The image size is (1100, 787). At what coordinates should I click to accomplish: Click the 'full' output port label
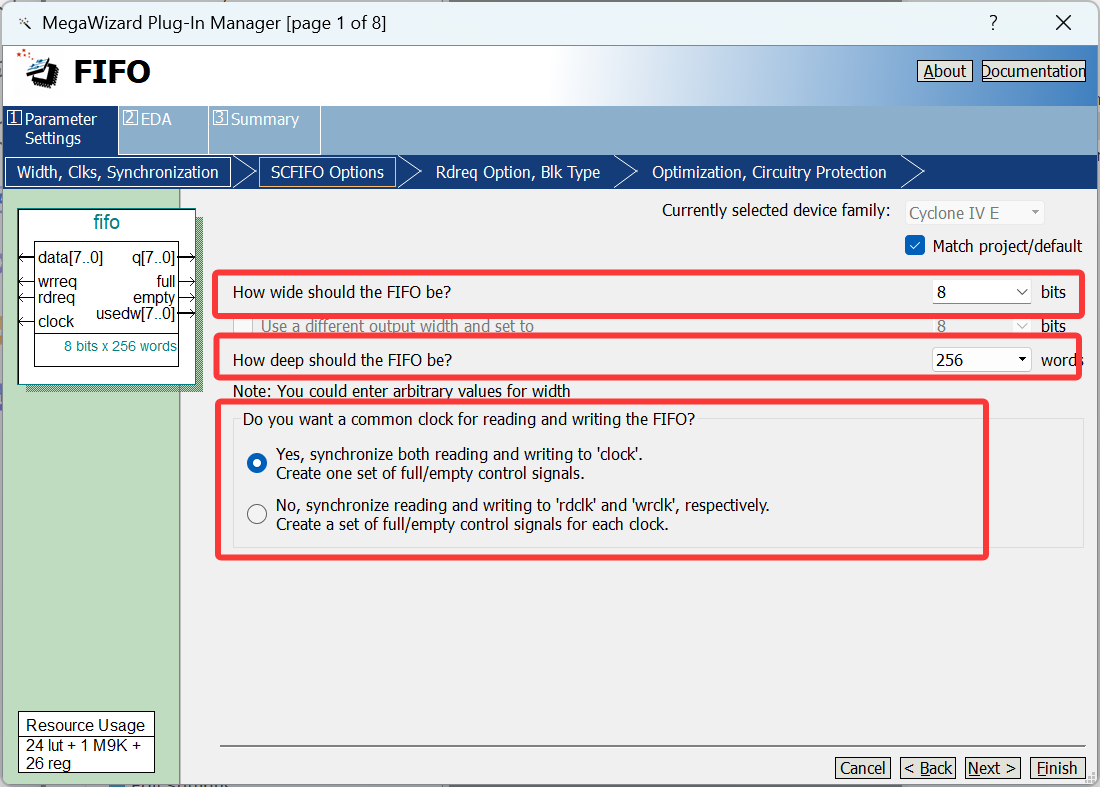(x=166, y=281)
